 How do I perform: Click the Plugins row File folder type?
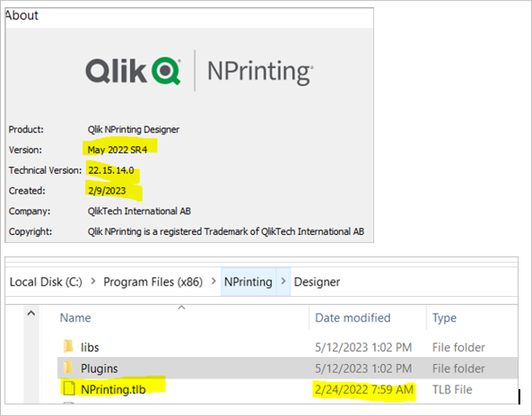point(458,368)
